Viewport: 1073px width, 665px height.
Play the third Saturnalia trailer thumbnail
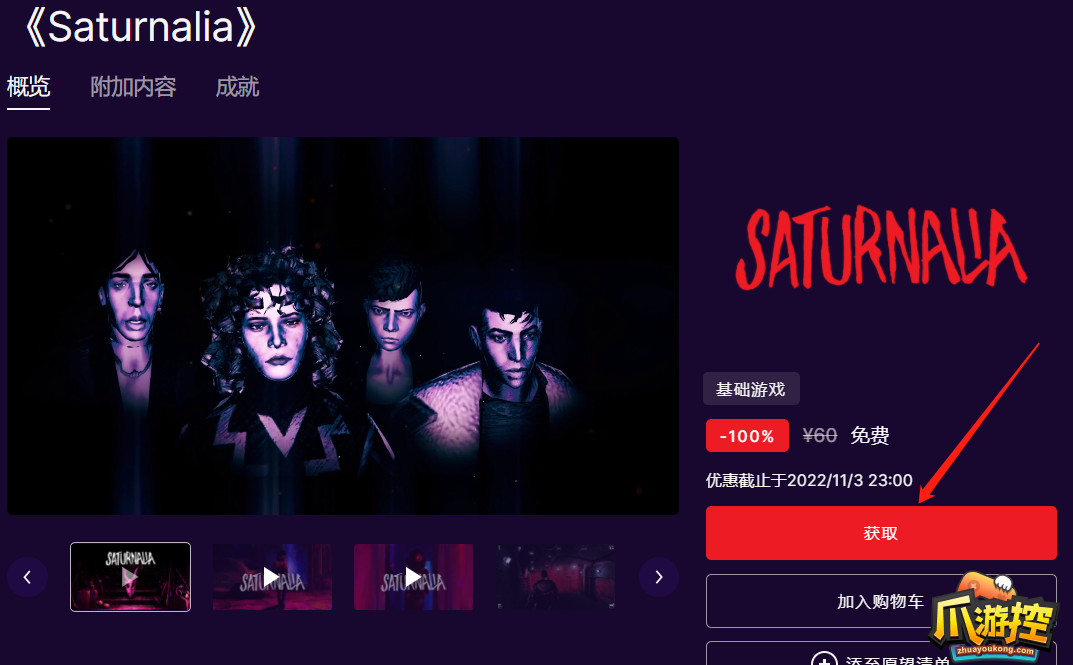[x=413, y=577]
